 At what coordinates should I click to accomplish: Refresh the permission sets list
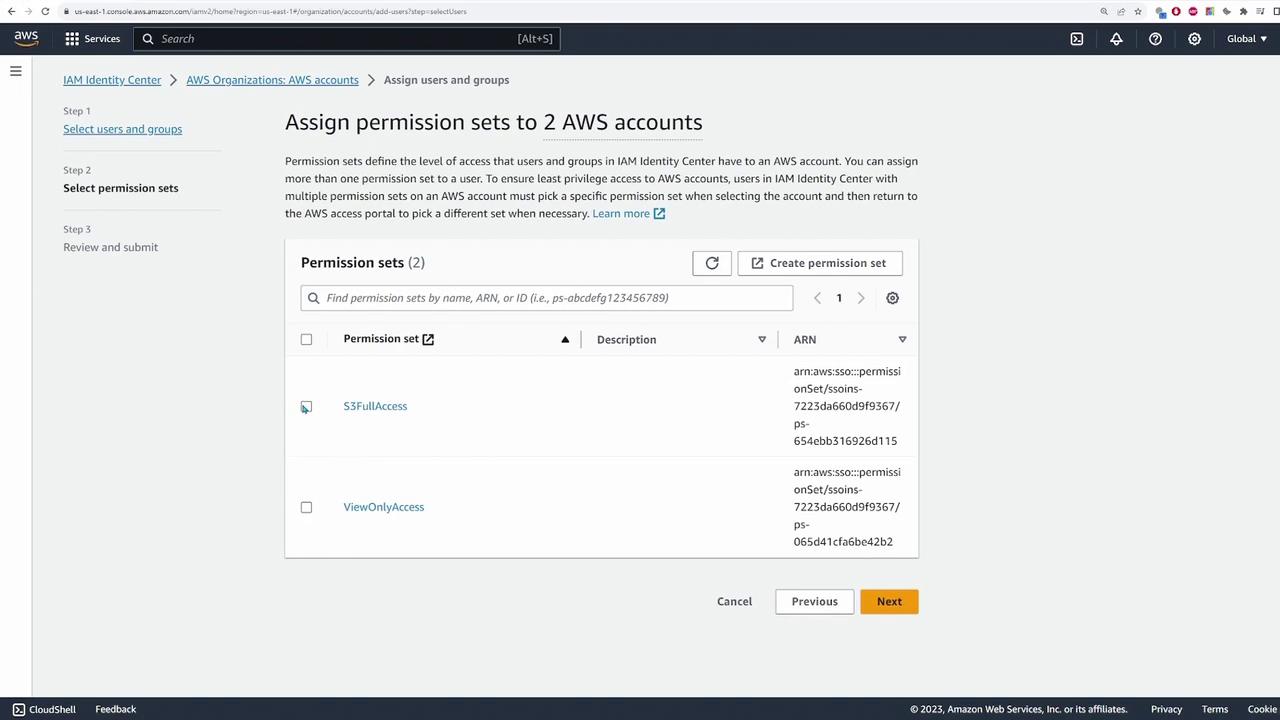[712, 263]
